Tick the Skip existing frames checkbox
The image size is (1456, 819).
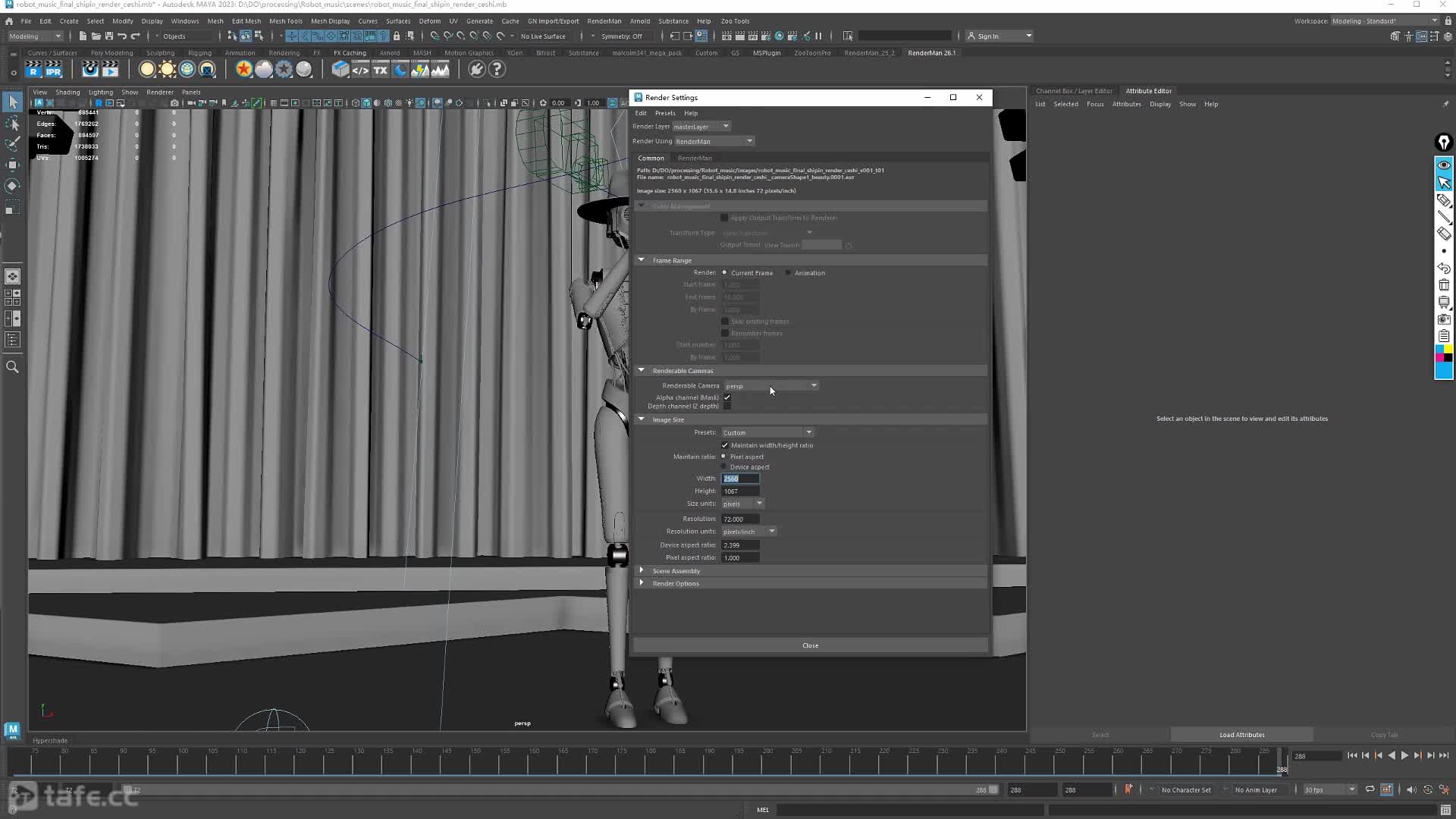point(725,322)
